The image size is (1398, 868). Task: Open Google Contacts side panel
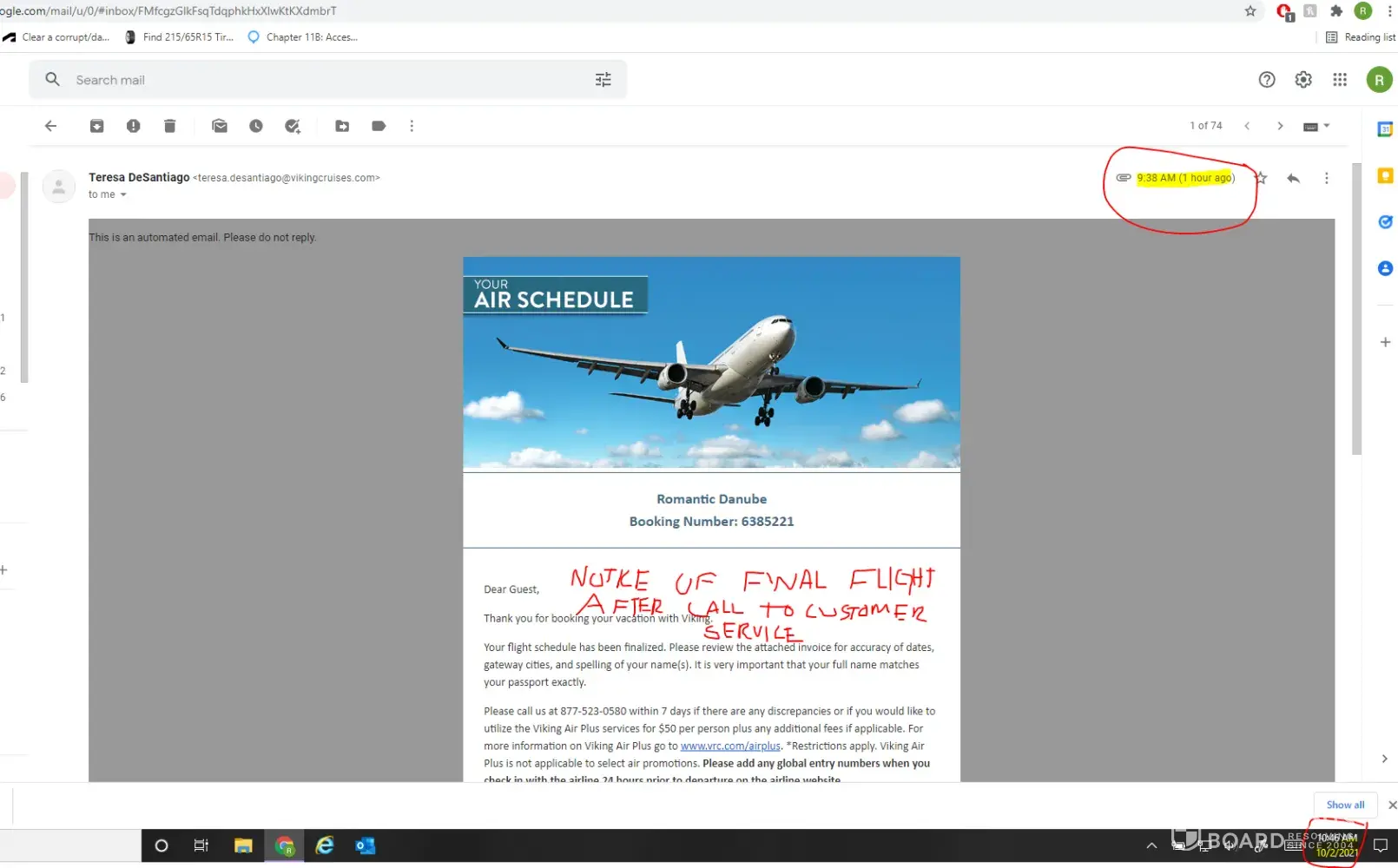(1385, 268)
